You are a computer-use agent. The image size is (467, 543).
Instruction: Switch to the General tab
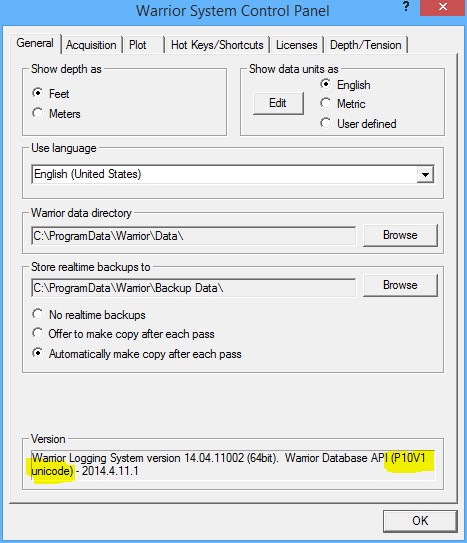(x=35, y=44)
